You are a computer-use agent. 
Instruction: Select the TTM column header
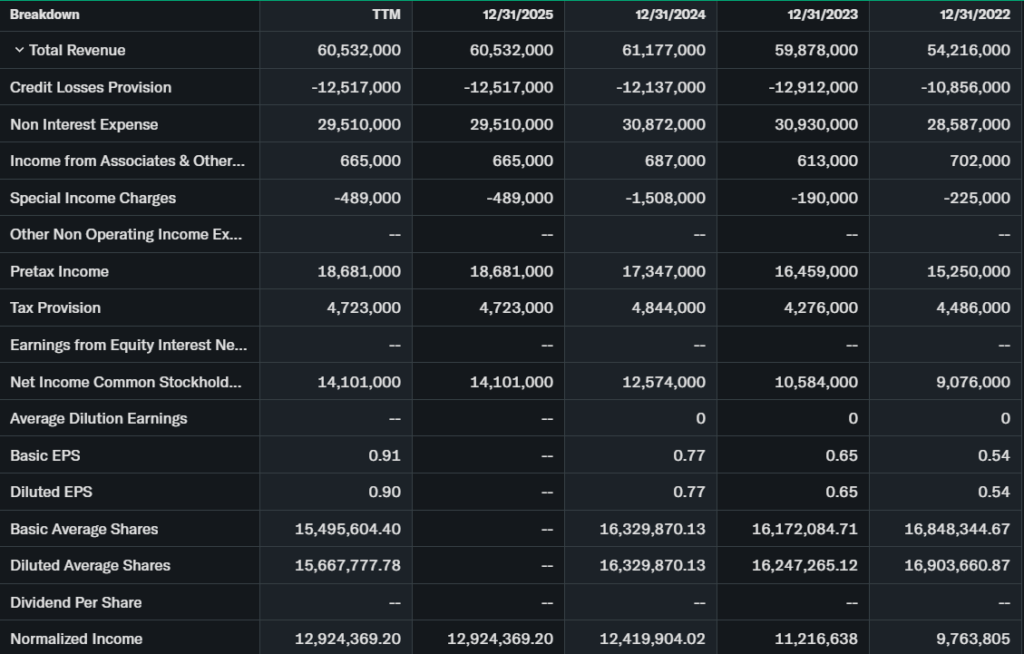[x=386, y=15]
